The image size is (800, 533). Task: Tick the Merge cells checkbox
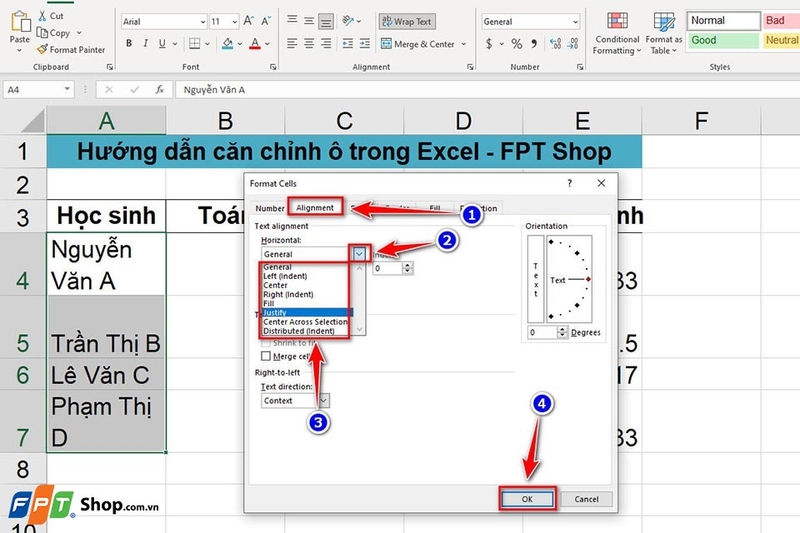pos(266,356)
